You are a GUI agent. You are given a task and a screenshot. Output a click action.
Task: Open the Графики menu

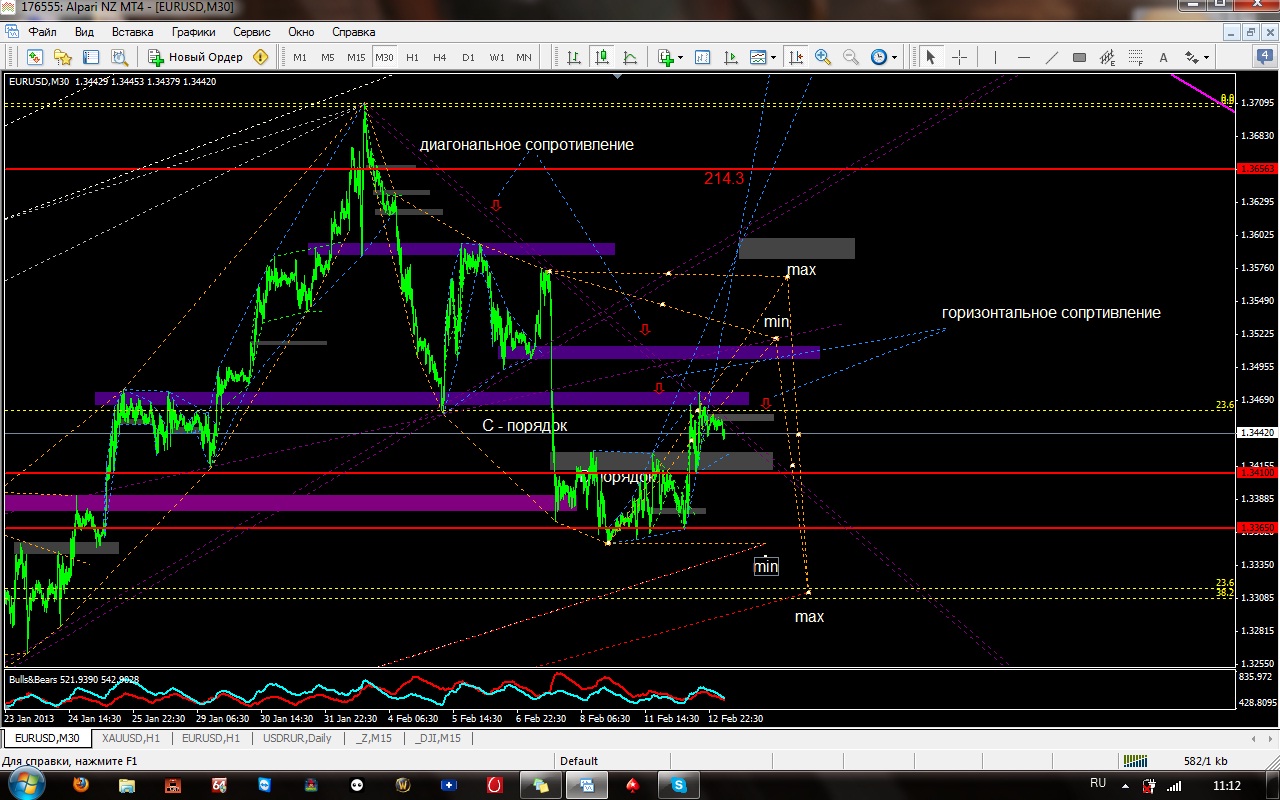(193, 32)
